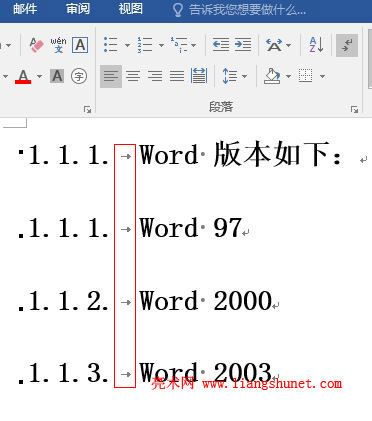Image resolution: width=372 pixels, height=421 pixels.
Task: Apply enclosed character (字) icon
Action: click(x=79, y=76)
